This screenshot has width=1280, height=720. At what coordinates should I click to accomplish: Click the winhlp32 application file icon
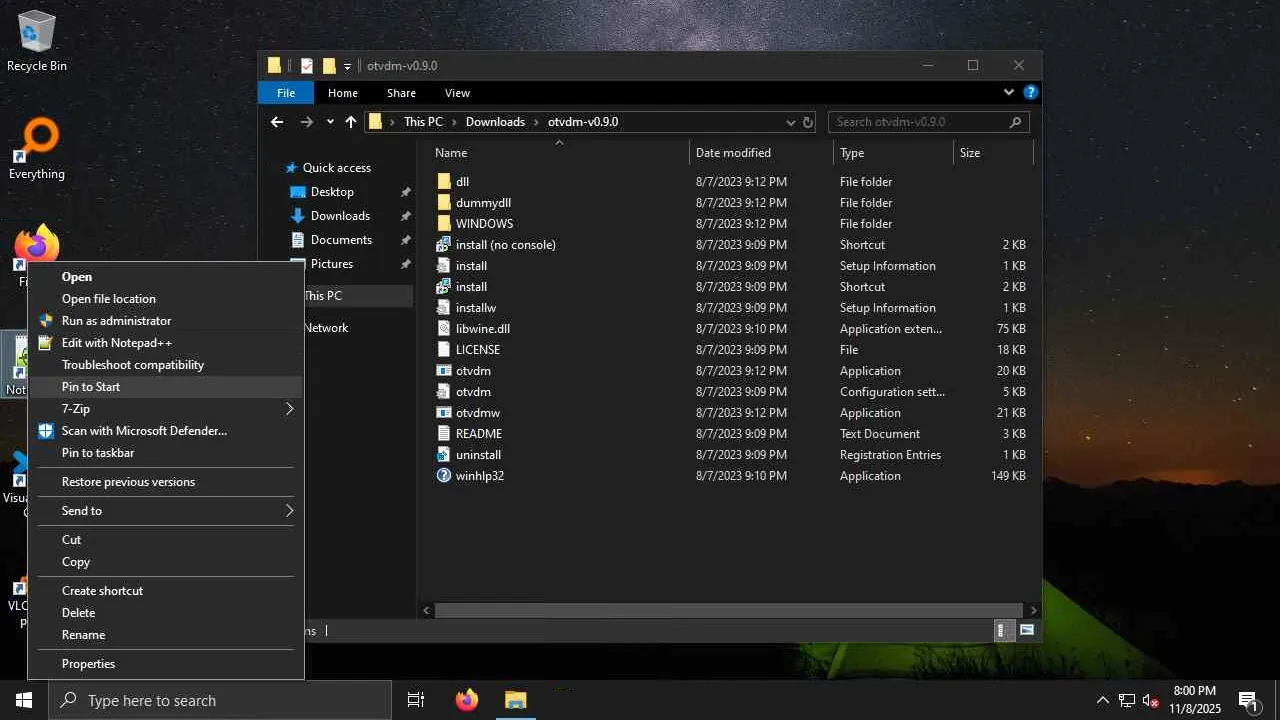[445, 476]
